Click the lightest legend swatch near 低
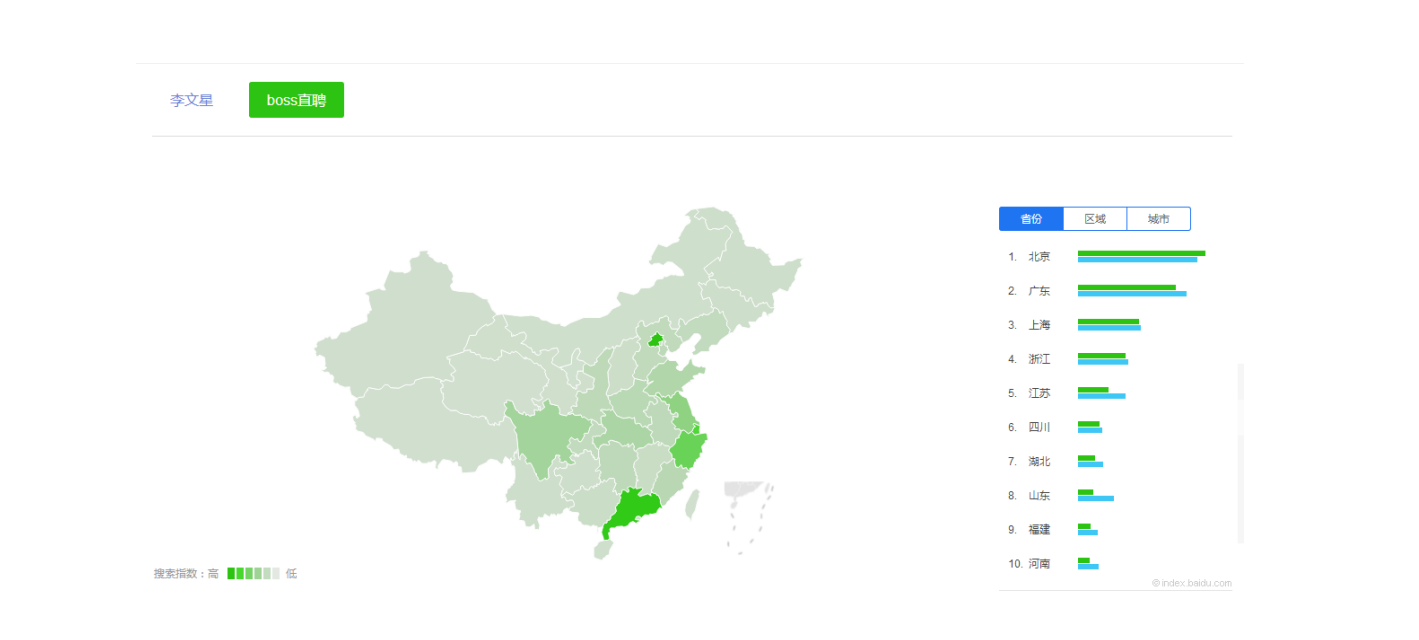This screenshot has width=1419, height=640. pyautogui.click(x=276, y=573)
